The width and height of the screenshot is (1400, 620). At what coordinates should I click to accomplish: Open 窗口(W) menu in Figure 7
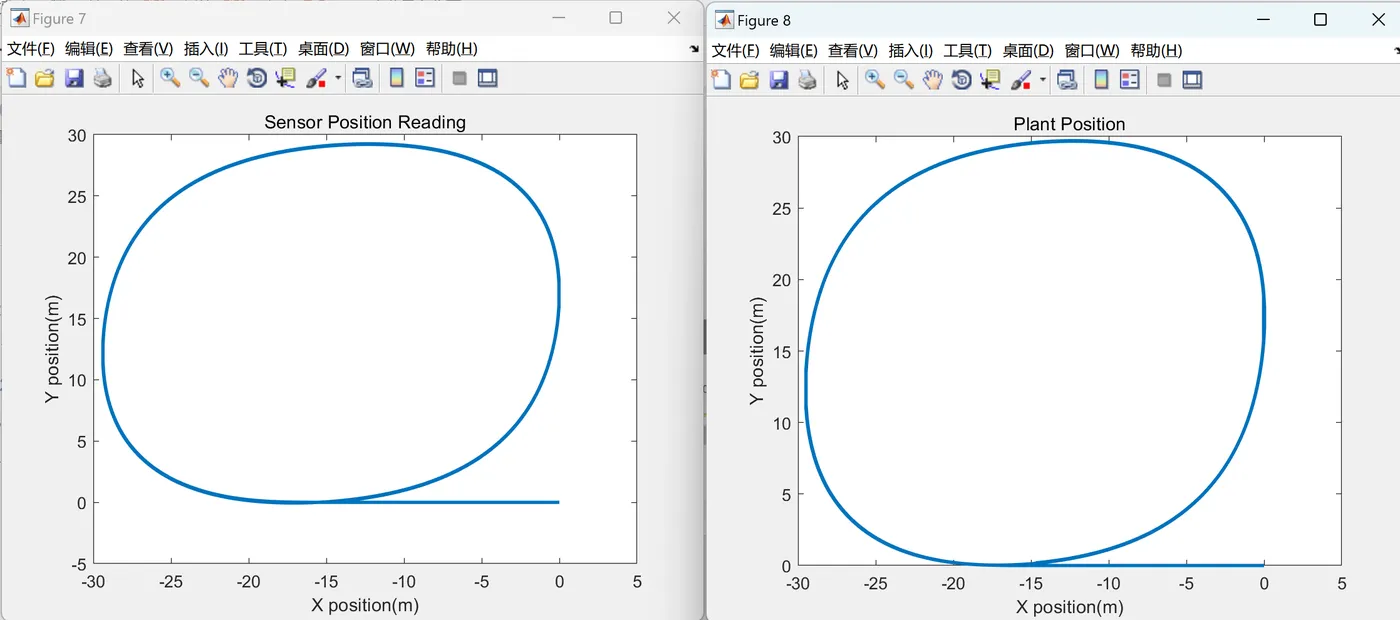(x=387, y=48)
